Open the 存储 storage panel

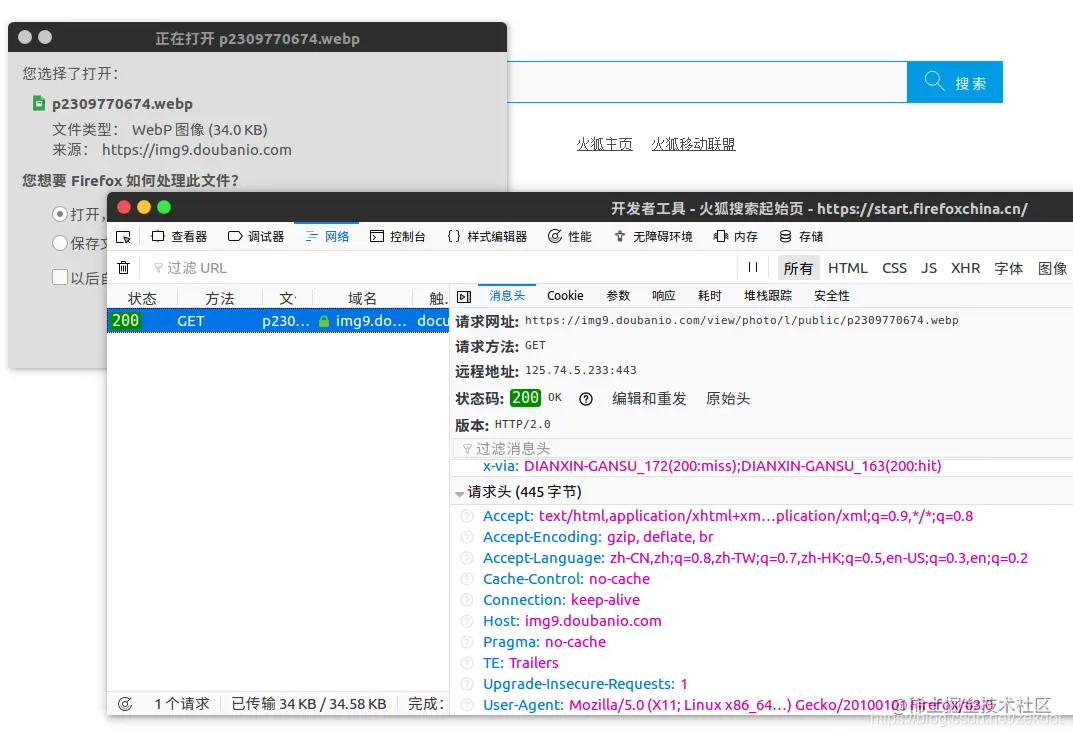point(801,237)
